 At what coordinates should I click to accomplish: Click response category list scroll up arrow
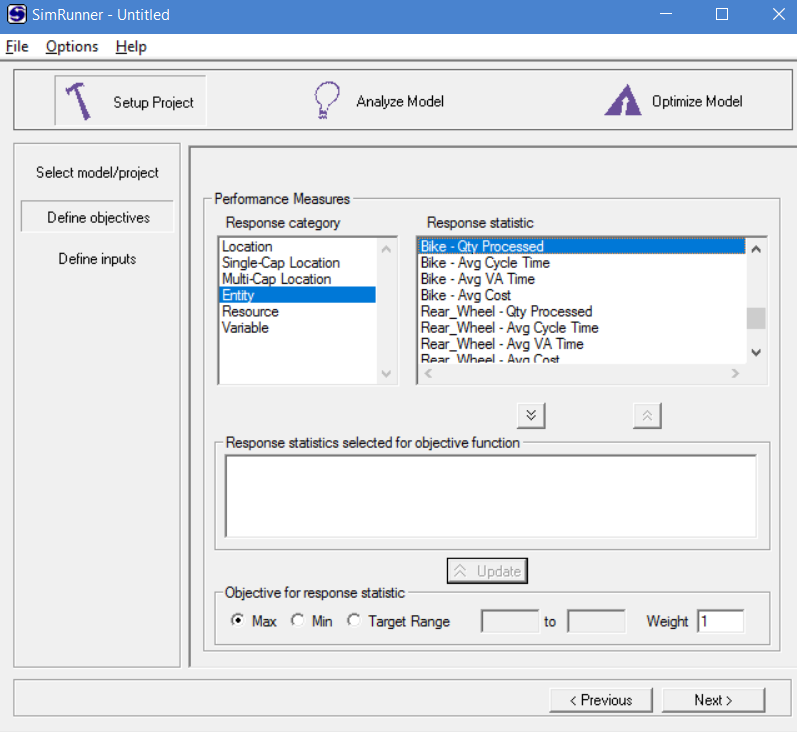point(386,249)
